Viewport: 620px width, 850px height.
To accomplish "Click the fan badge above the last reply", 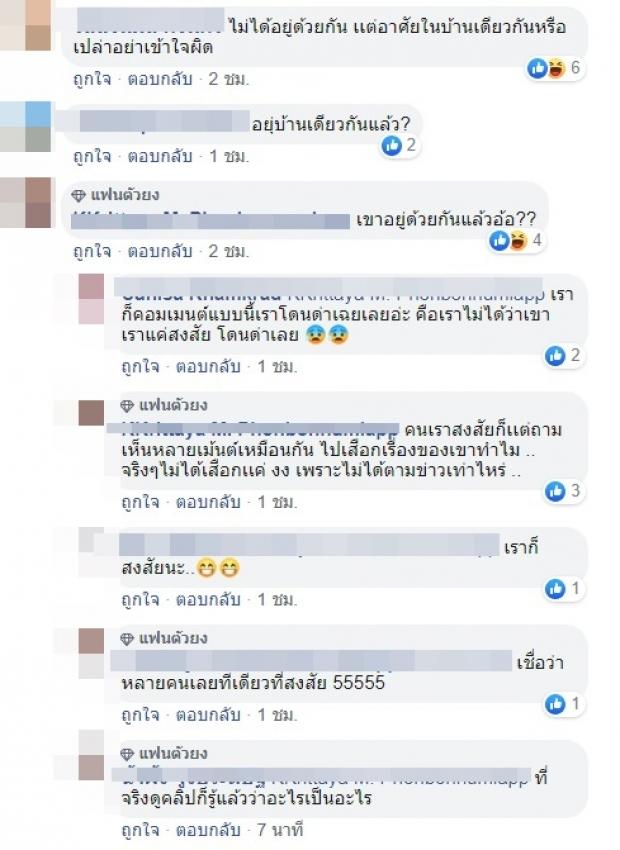I will (164, 754).
